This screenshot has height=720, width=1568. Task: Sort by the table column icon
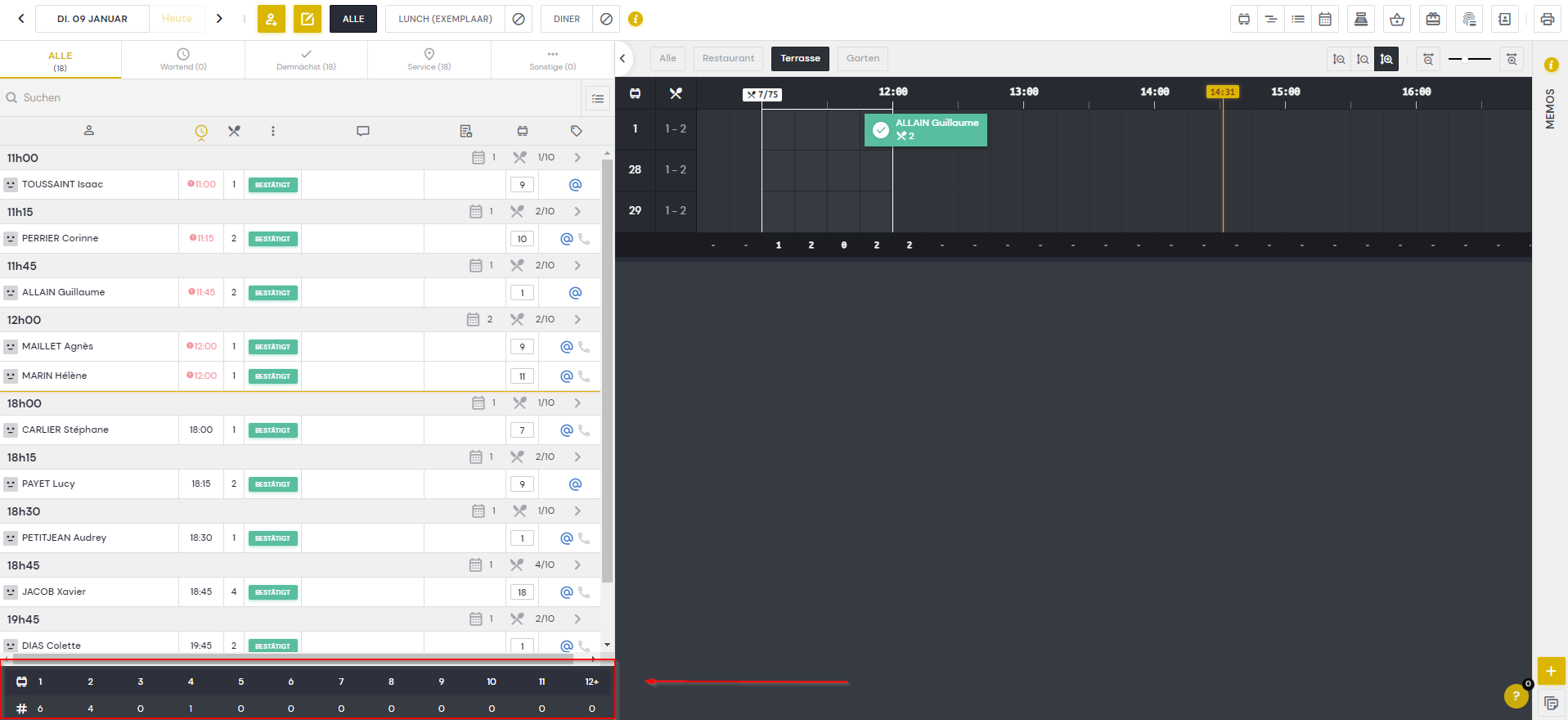pyautogui.click(x=523, y=131)
